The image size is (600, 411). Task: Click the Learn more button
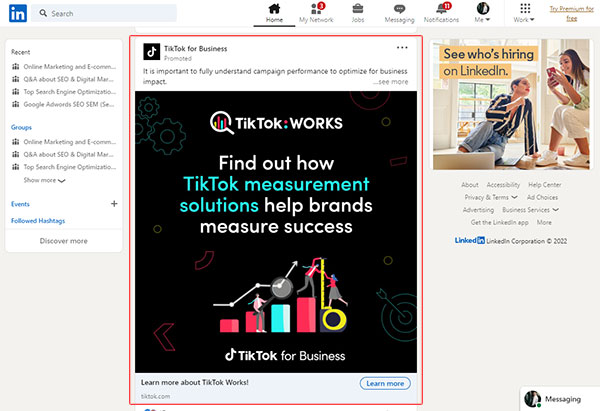coord(385,383)
